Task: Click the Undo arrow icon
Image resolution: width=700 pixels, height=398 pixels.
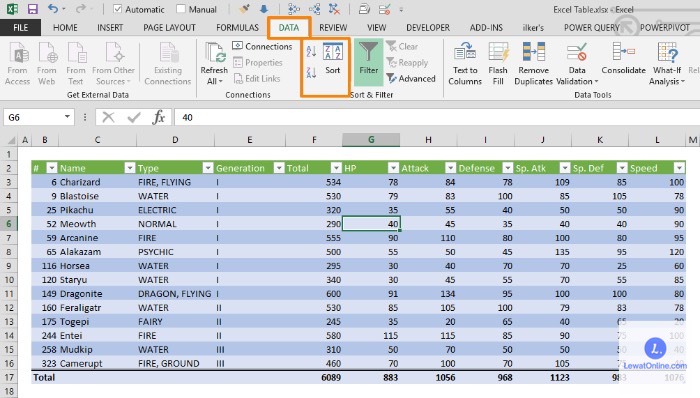Action: (53, 9)
